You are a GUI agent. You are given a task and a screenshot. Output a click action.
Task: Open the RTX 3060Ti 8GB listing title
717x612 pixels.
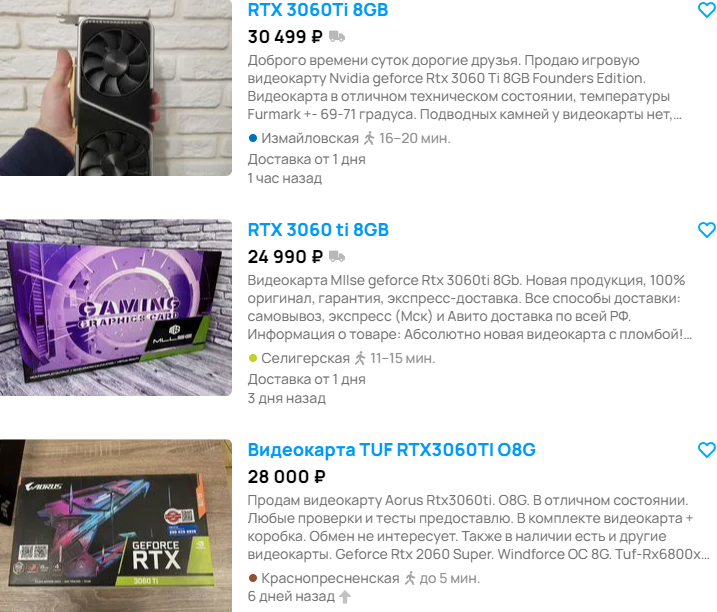click(x=318, y=10)
